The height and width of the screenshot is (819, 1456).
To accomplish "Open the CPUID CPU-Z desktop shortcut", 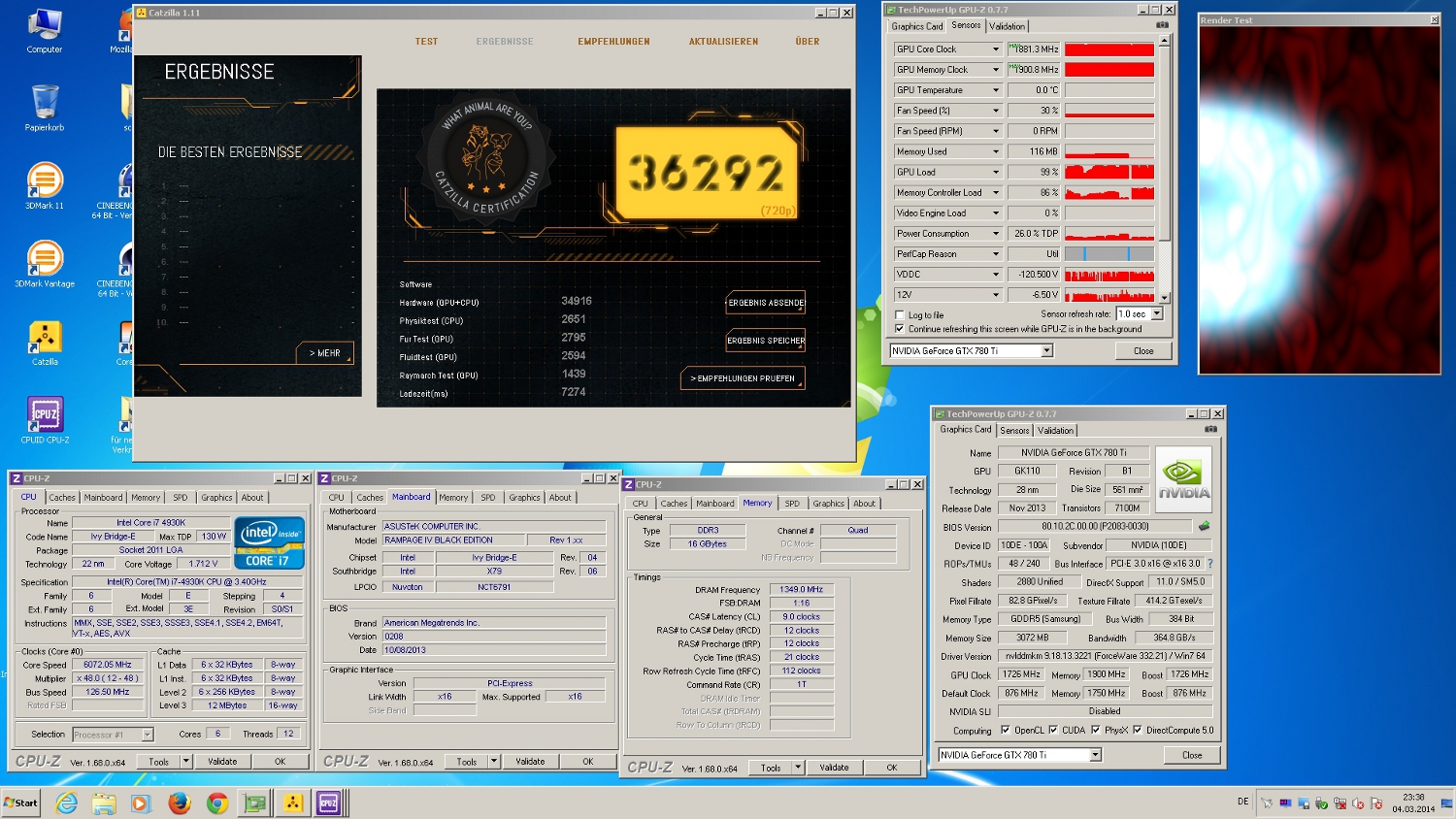I will pyautogui.click(x=45, y=420).
